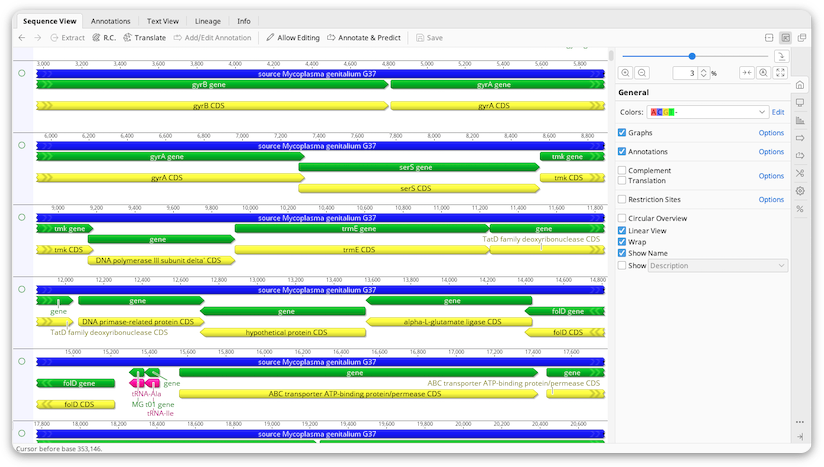The width and height of the screenshot is (824, 467).
Task: Uncheck the Graphs checkbox
Action: click(x=622, y=132)
